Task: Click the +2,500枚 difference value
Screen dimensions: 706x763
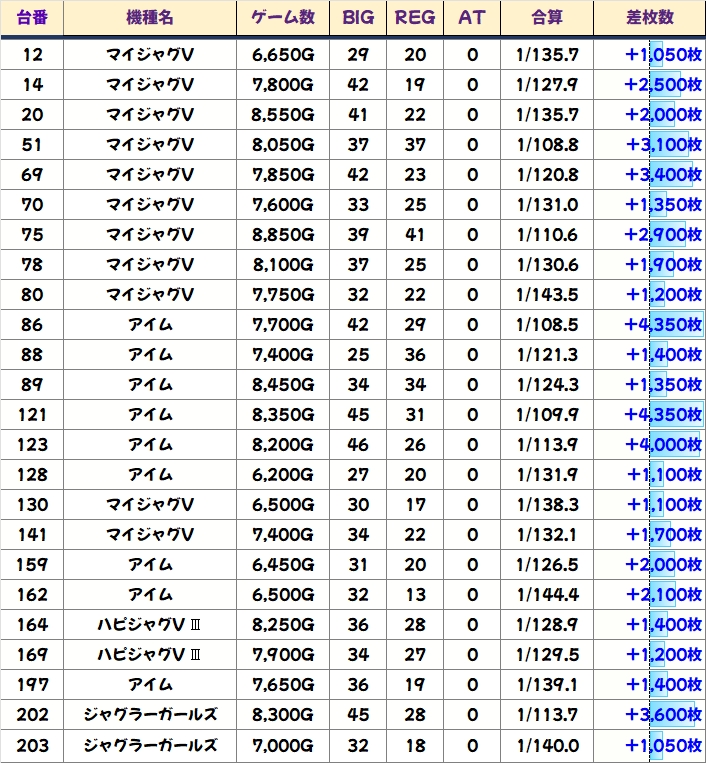Action: [x=664, y=85]
